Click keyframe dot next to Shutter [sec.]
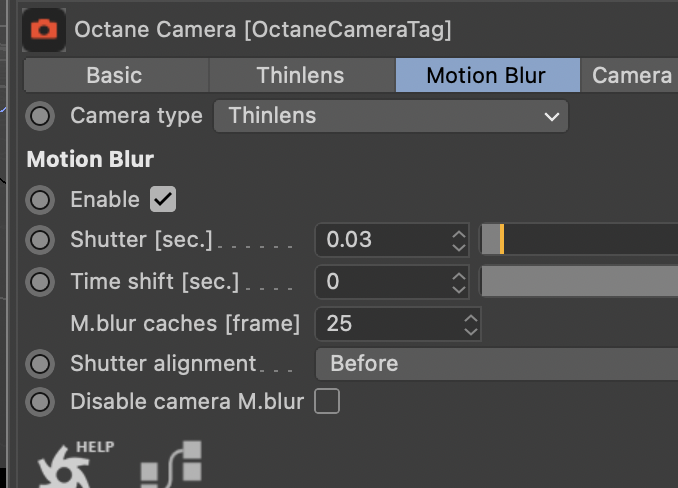This screenshot has width=678, height=488. (40, 240)
